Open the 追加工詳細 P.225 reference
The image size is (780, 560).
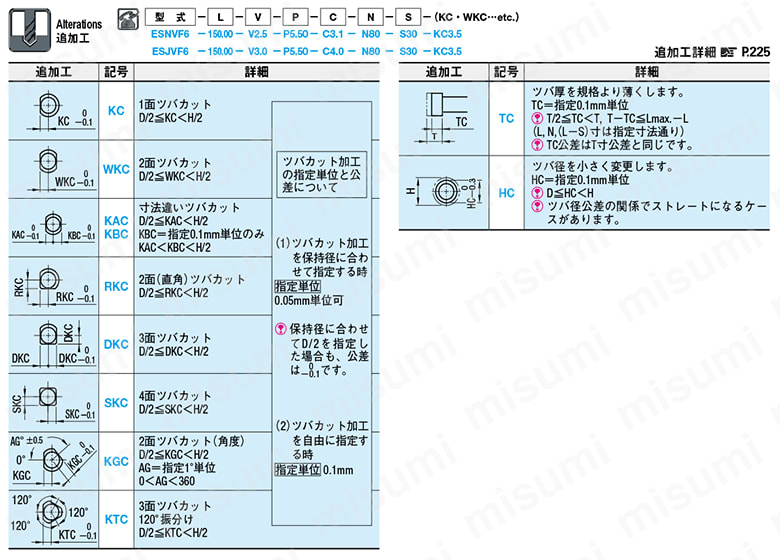[712, 52]
